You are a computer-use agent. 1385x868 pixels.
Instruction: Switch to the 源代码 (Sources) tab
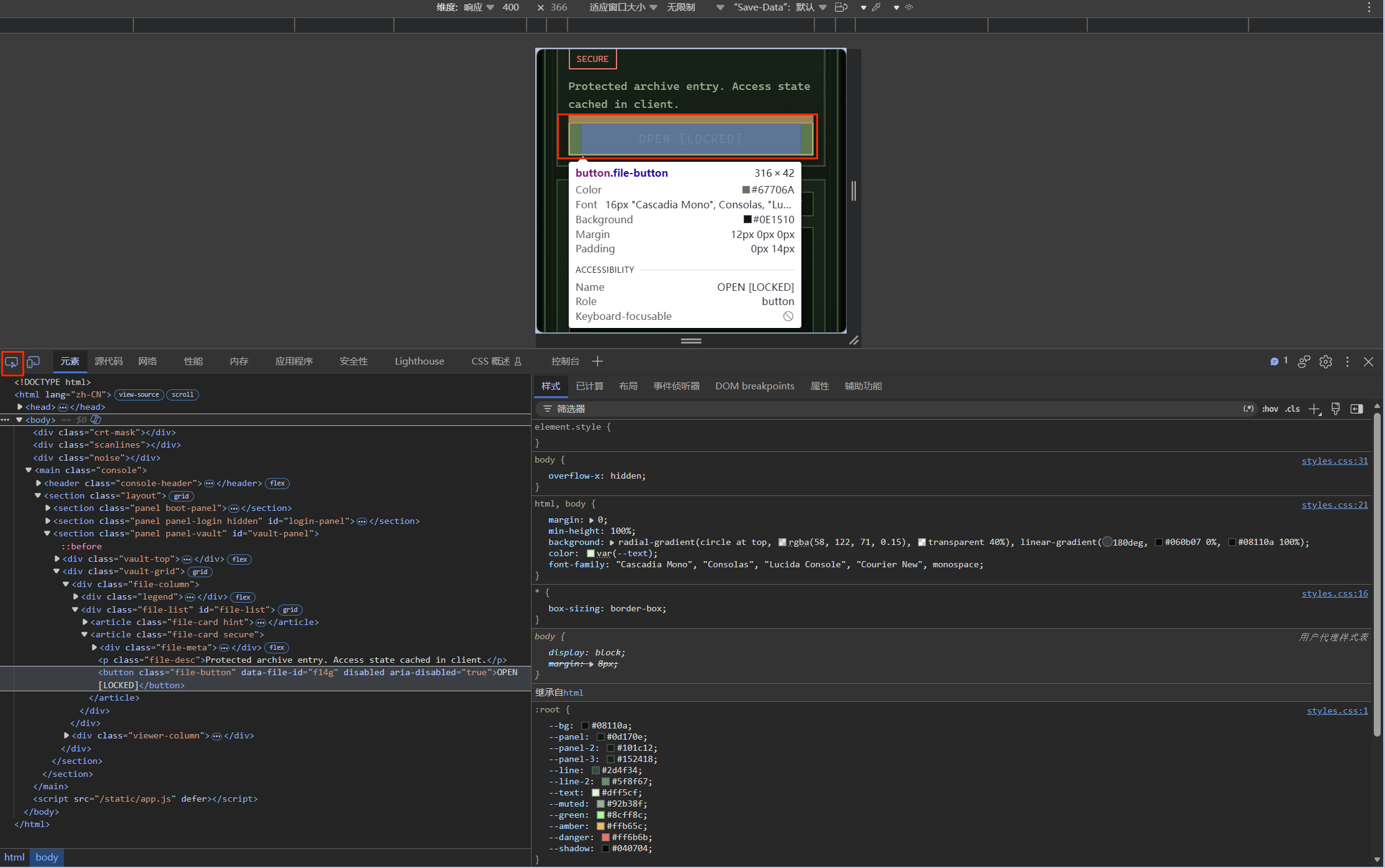(x=109, y=361)
